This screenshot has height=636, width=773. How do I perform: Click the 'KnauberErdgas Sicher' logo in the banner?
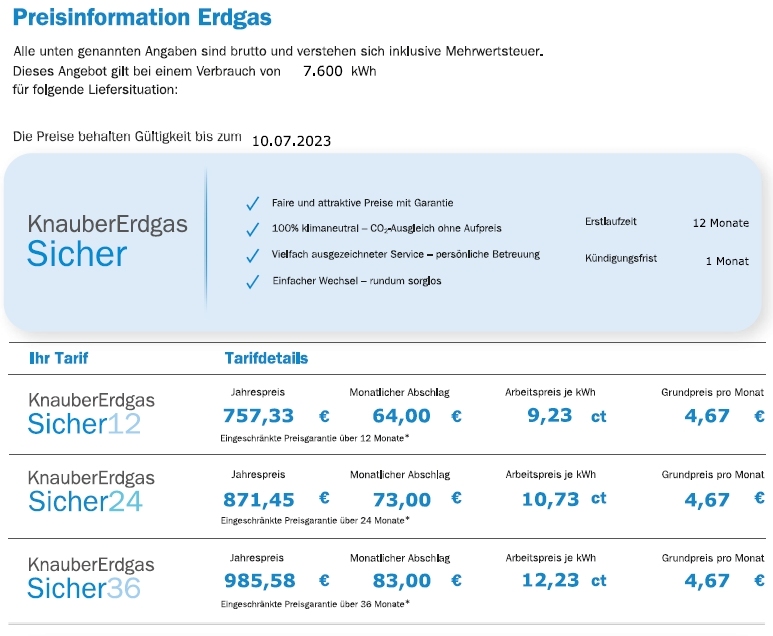click(107, 241)
